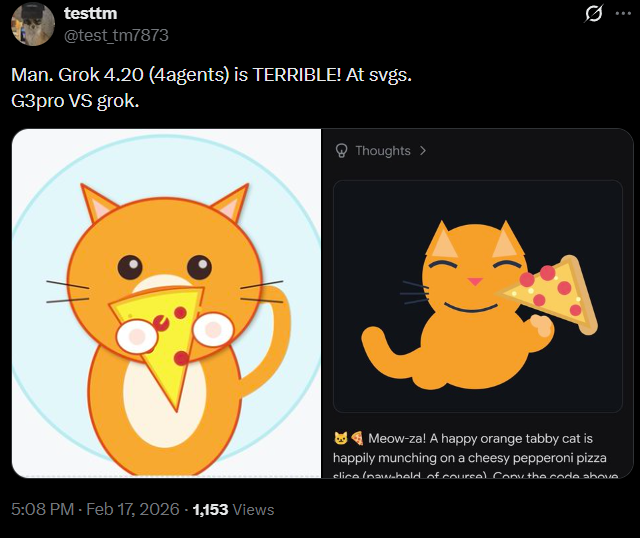Open the Grok actions icon on the post
Viewport: 640px width, 538px height.
[x=592, y=14]
